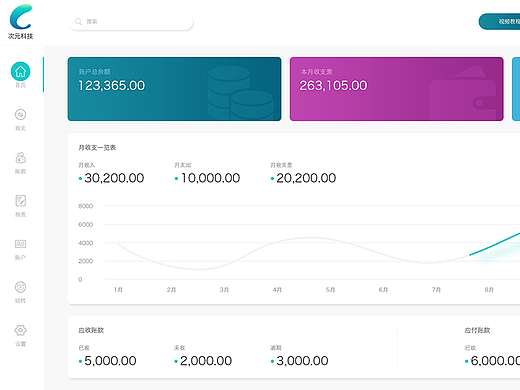520x390 pixels.
Task: Focus the 搜索 search input field
Action: pos(131,22)
